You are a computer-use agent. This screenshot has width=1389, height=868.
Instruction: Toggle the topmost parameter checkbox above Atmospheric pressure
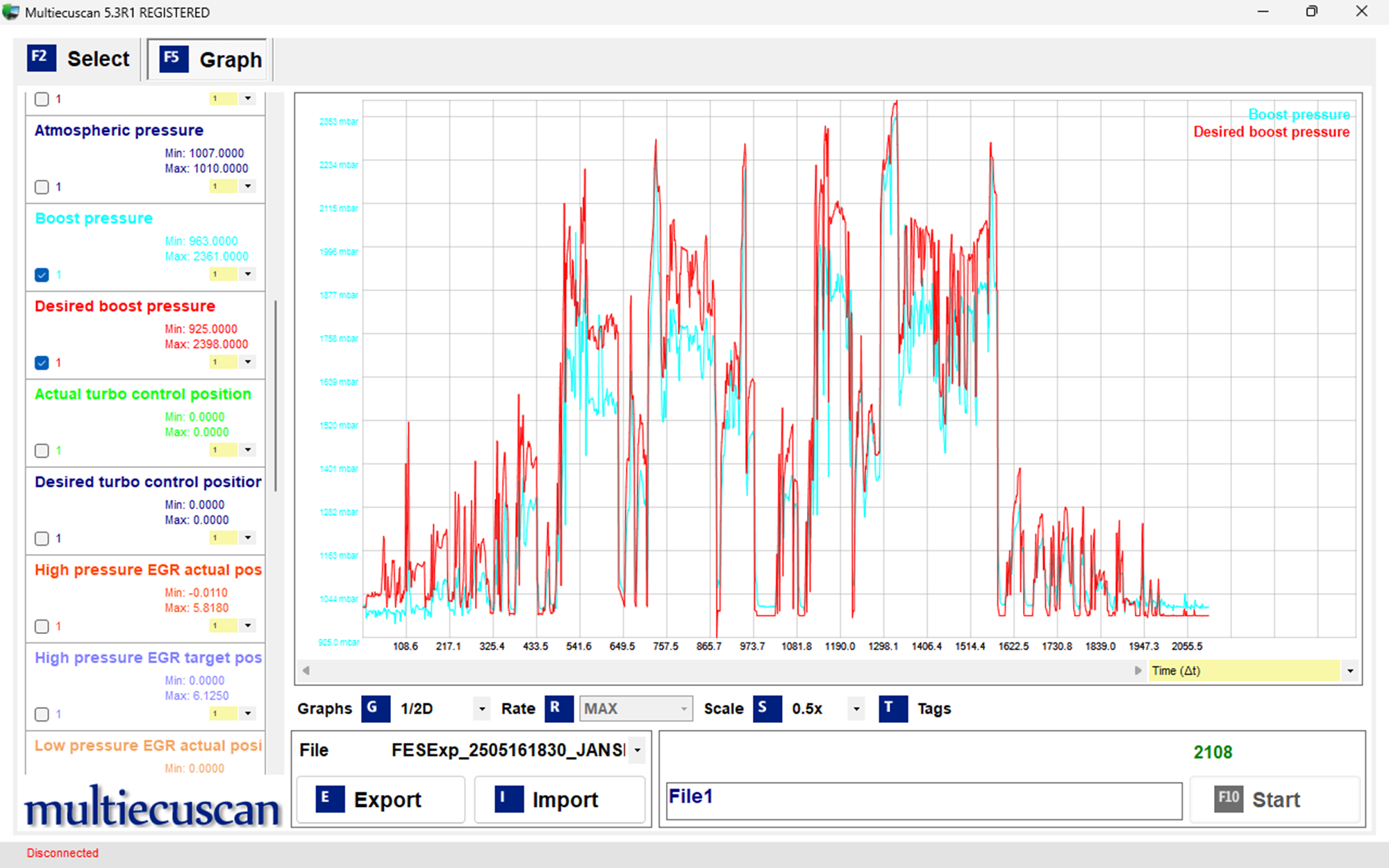42,99
